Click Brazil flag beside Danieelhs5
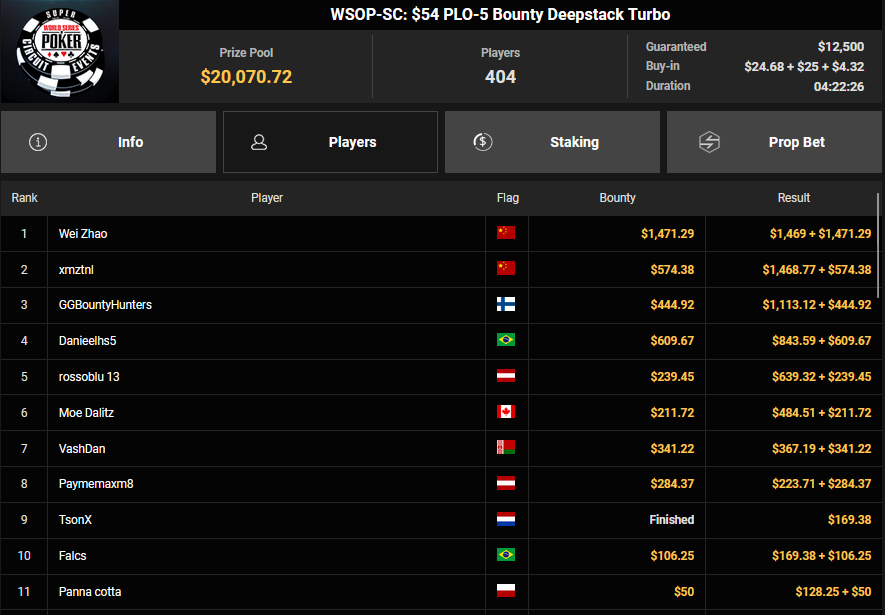The height and width of the screenshot is (615, 885). pos(506,341)
